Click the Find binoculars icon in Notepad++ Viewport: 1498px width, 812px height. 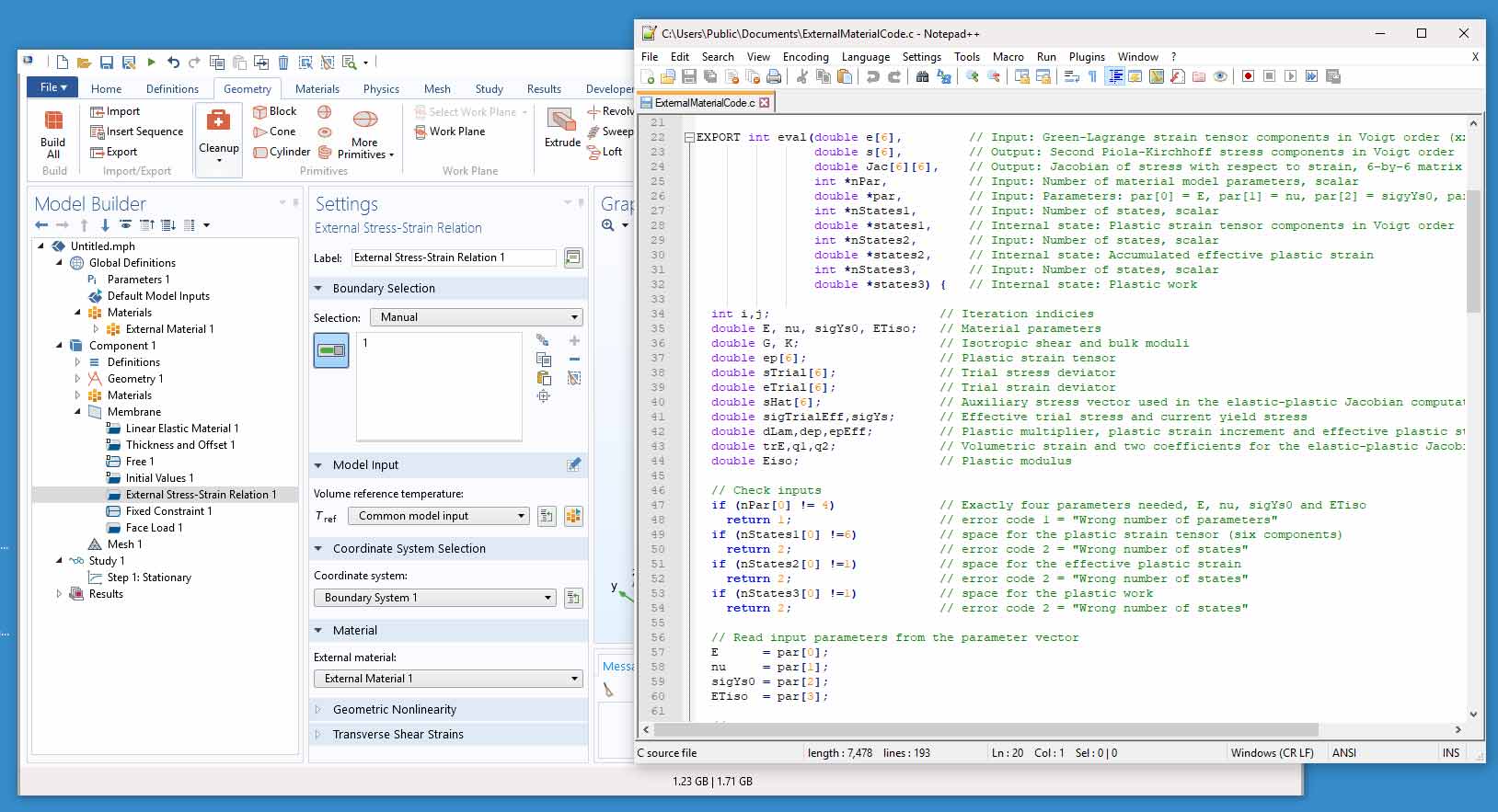pyautogui.click(x=922, y=76)
